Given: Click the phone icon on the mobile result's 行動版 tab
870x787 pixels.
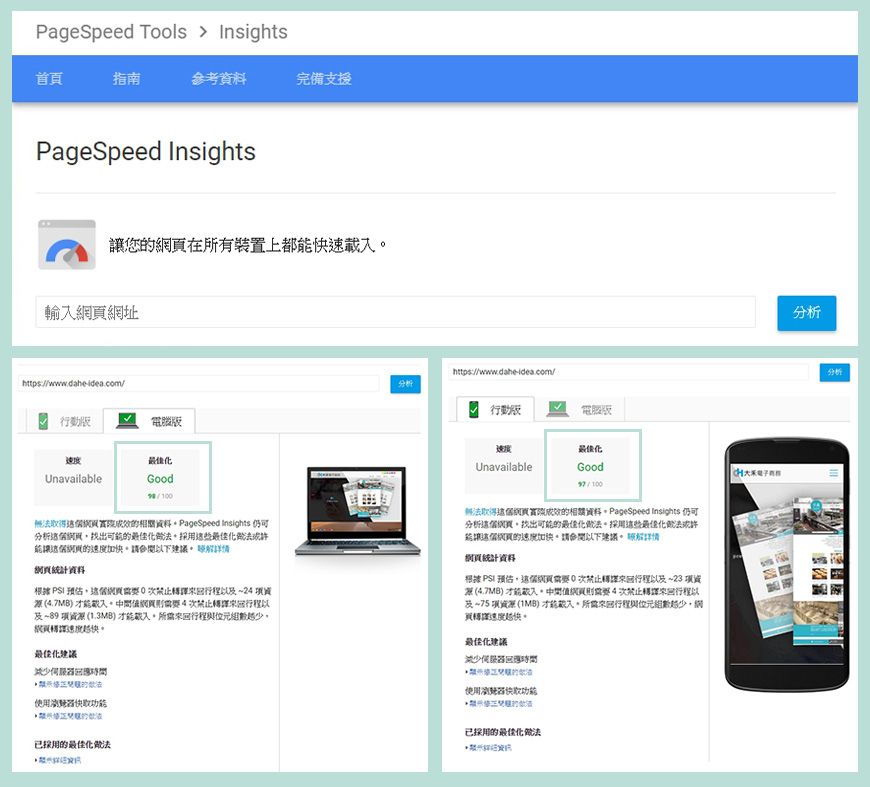Looking at the screenshot, I should point(474,410).
